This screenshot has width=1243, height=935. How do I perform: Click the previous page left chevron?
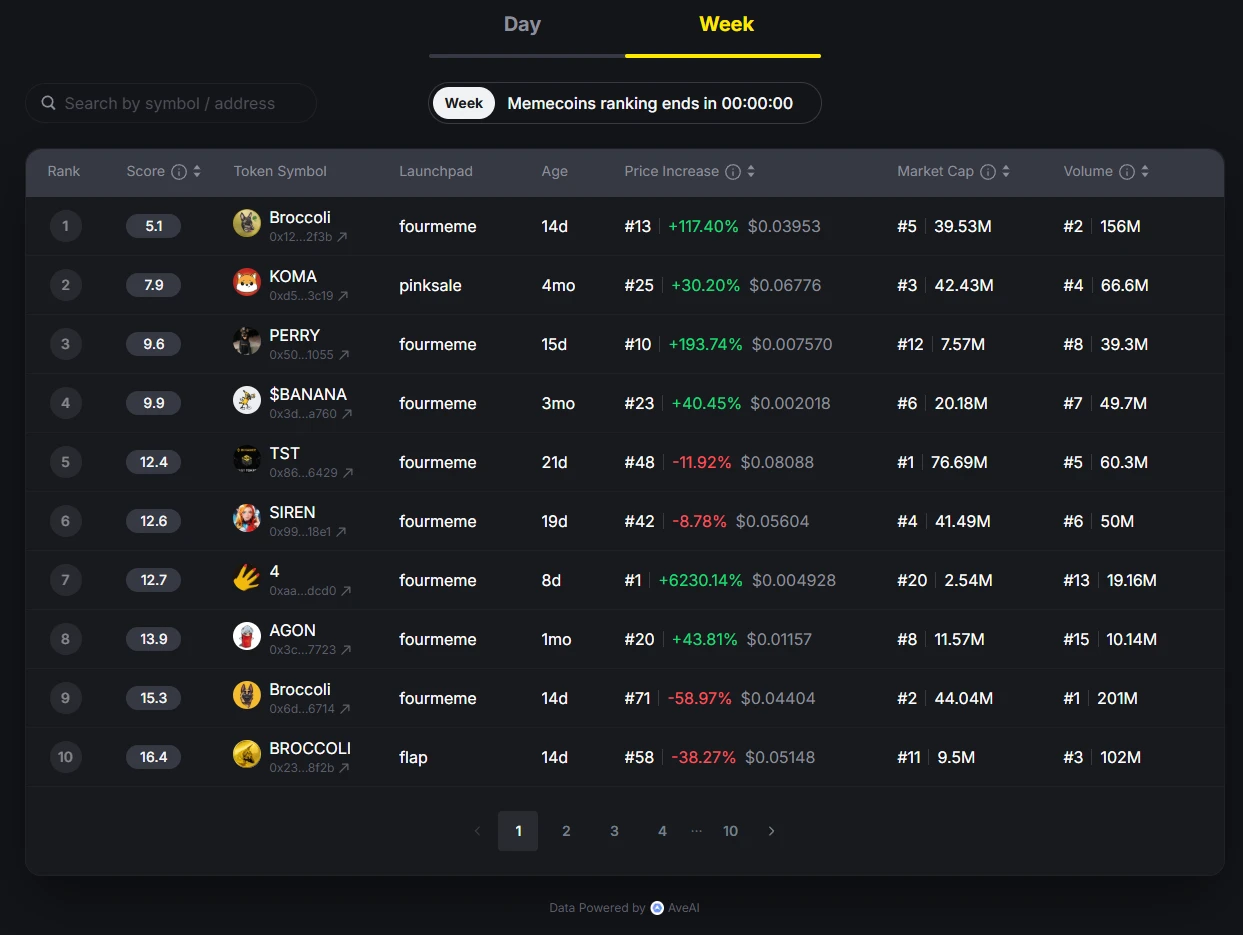(x=477, y=831)
